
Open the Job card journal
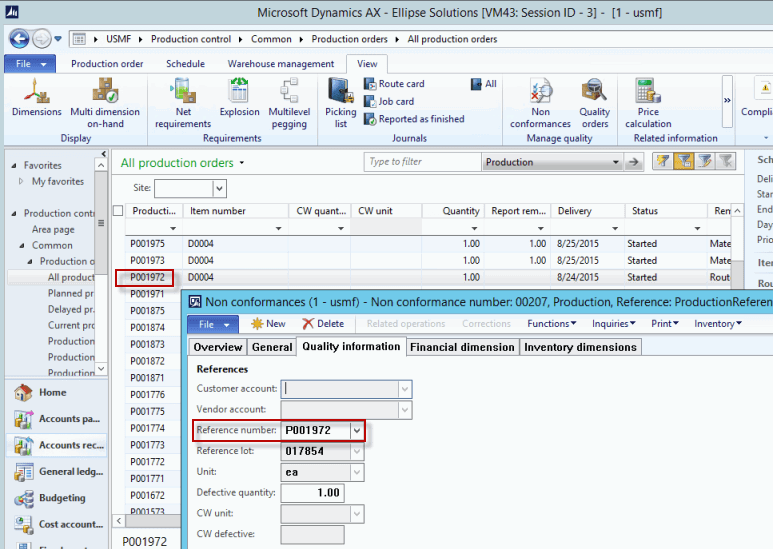point(389,102)
